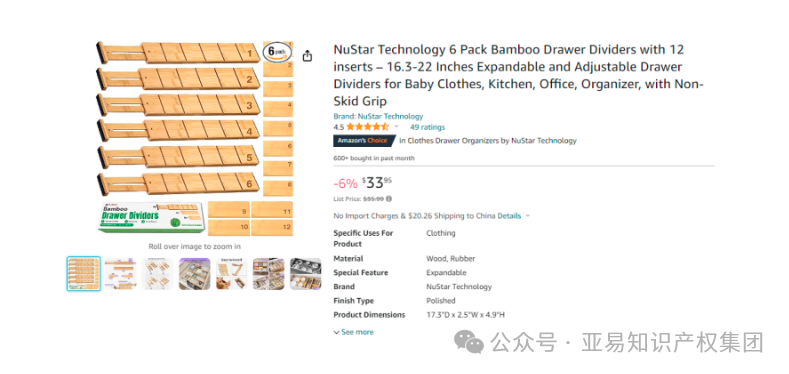Click the main drawer dividers product image
The height and width of the screenshot is (374, 789).
[x=195, y=138]
